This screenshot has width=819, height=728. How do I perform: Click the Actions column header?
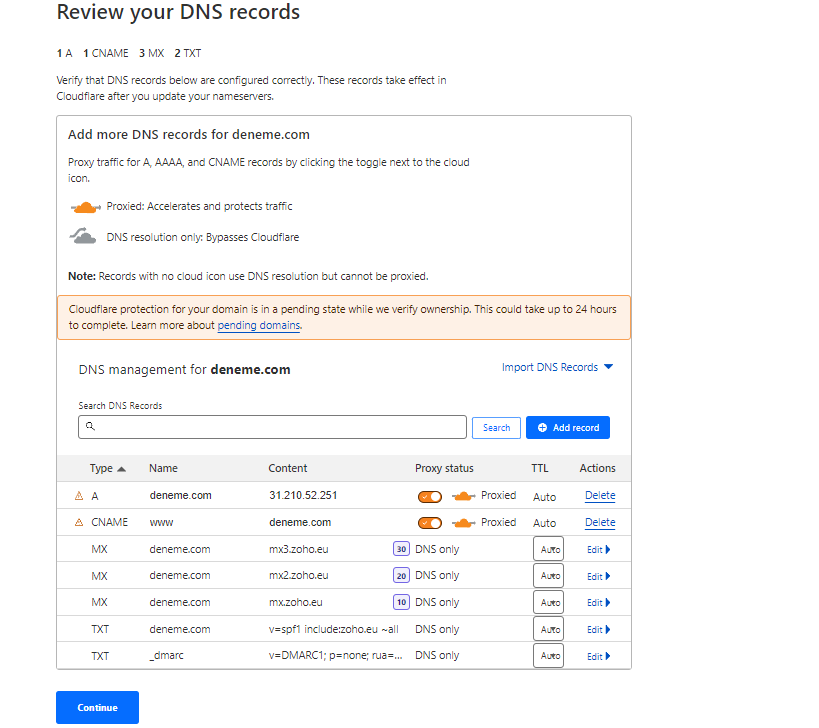[x=598, y=468]
